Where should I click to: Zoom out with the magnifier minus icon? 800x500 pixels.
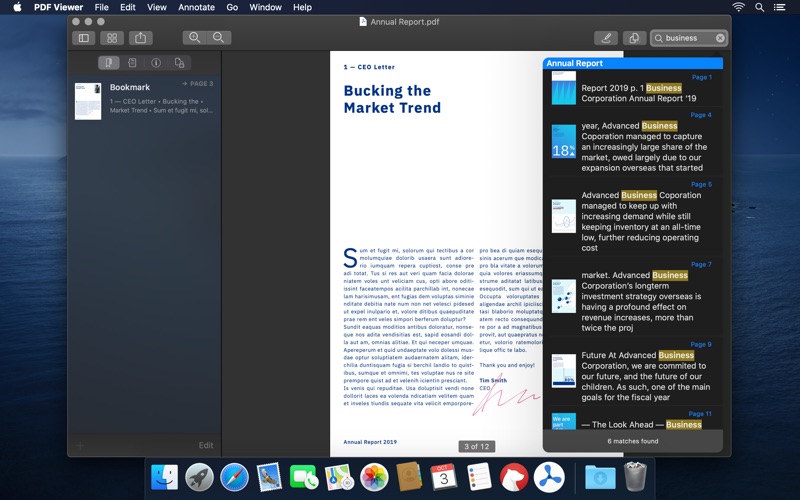click(x=220, y=38)
